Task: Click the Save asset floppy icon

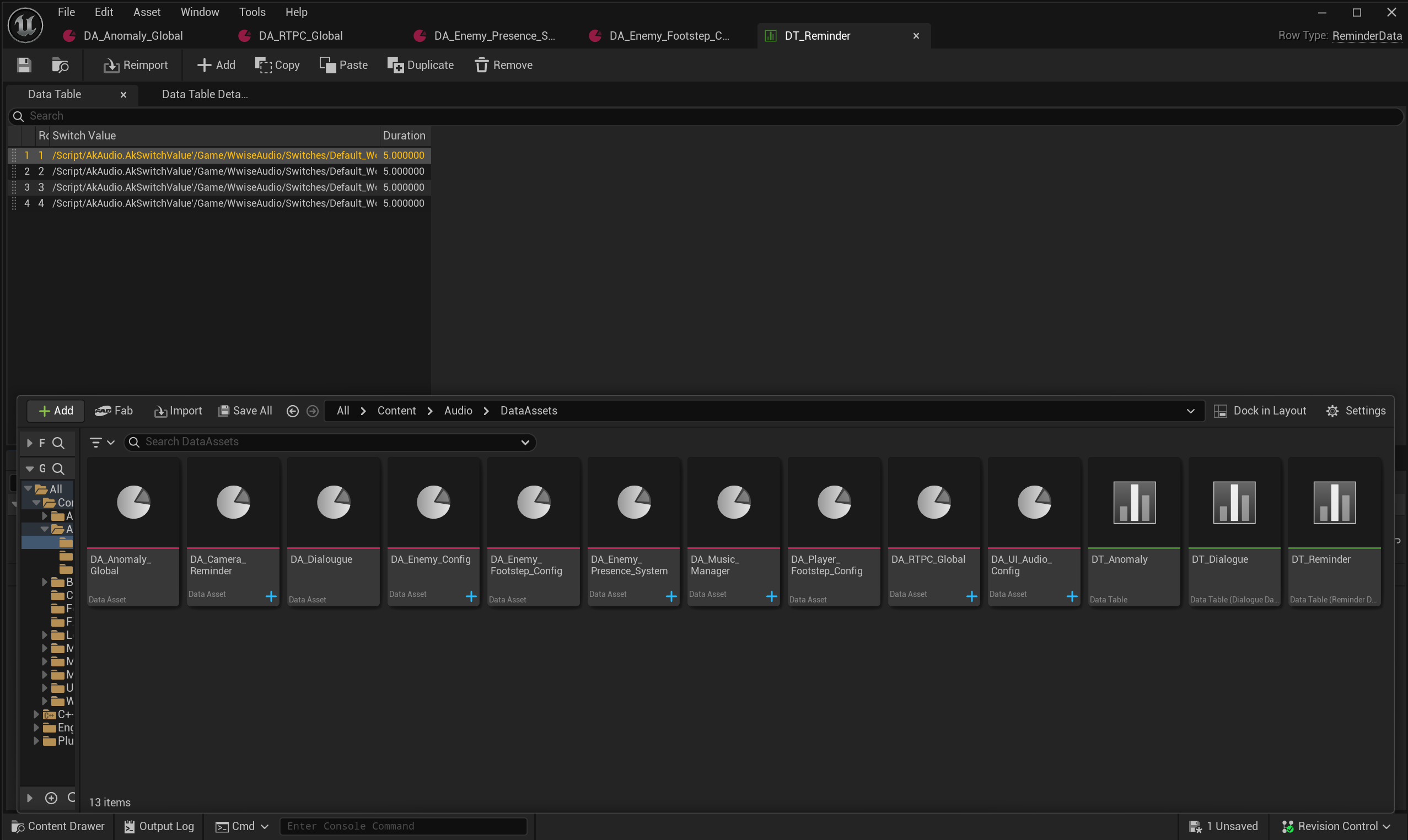Action: coord(24,65)
